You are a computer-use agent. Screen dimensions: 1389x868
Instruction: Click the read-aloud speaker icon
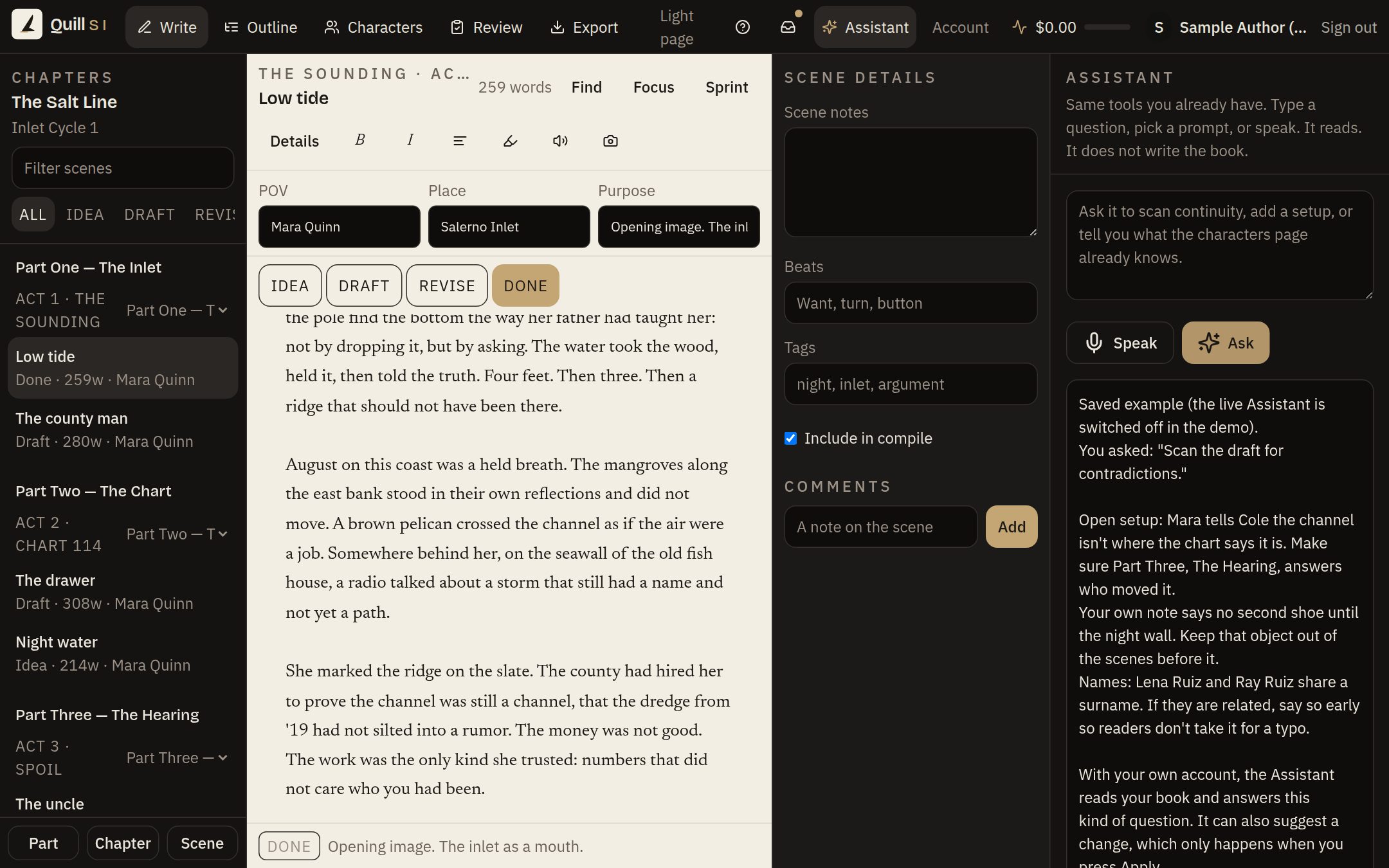coord(560,140)
